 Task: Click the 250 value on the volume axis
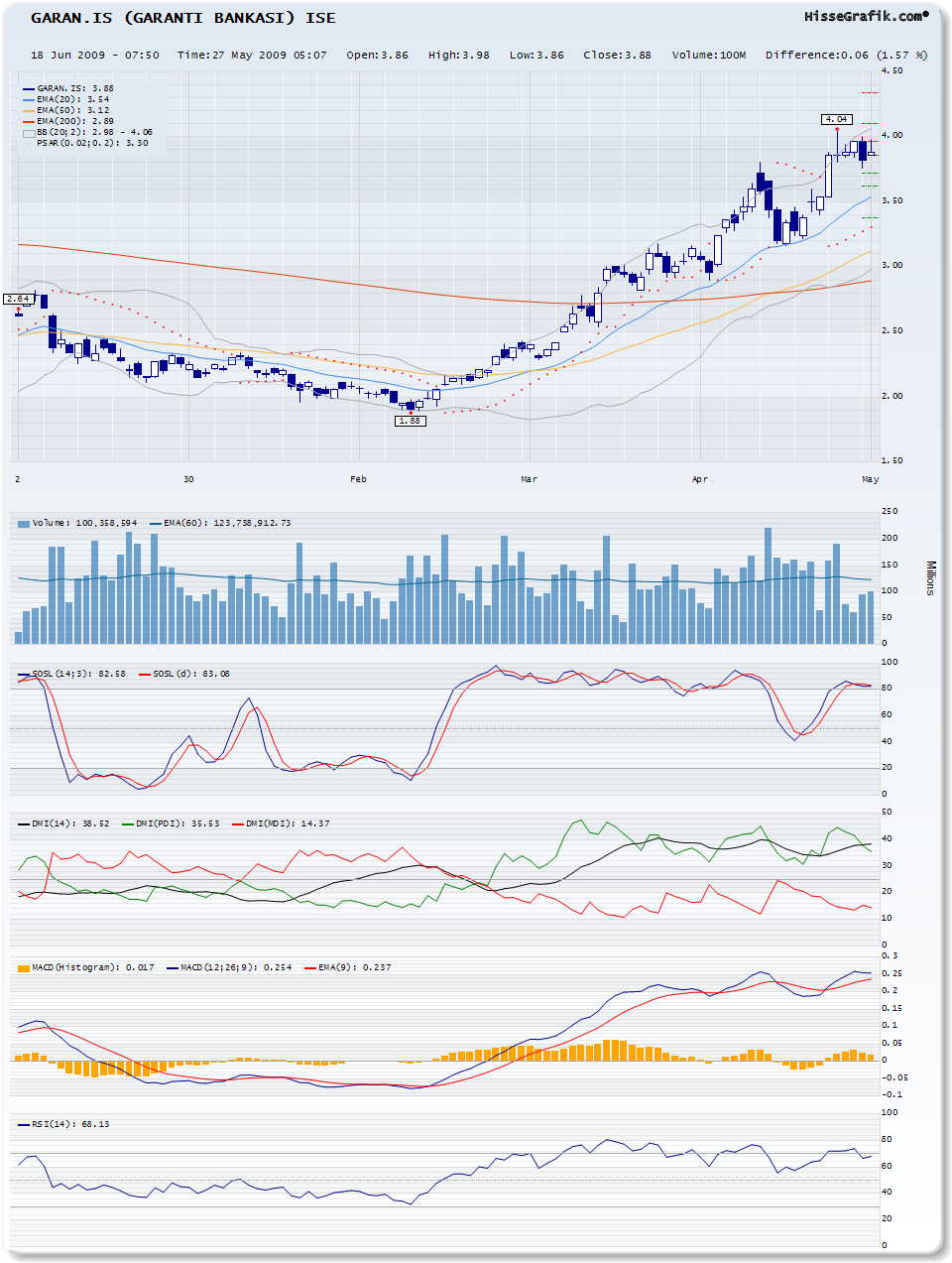(890, 511)
